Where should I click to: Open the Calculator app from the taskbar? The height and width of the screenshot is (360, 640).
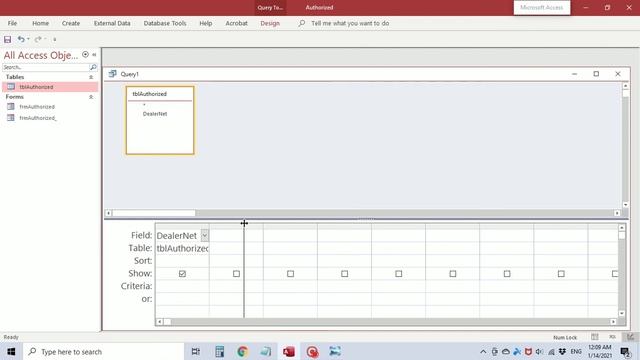coord(219,351)
